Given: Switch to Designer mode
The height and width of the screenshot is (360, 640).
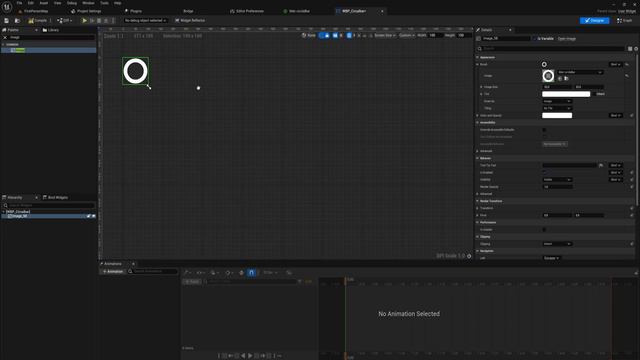Looking at the screenshot, I should (x=594, y=20).
